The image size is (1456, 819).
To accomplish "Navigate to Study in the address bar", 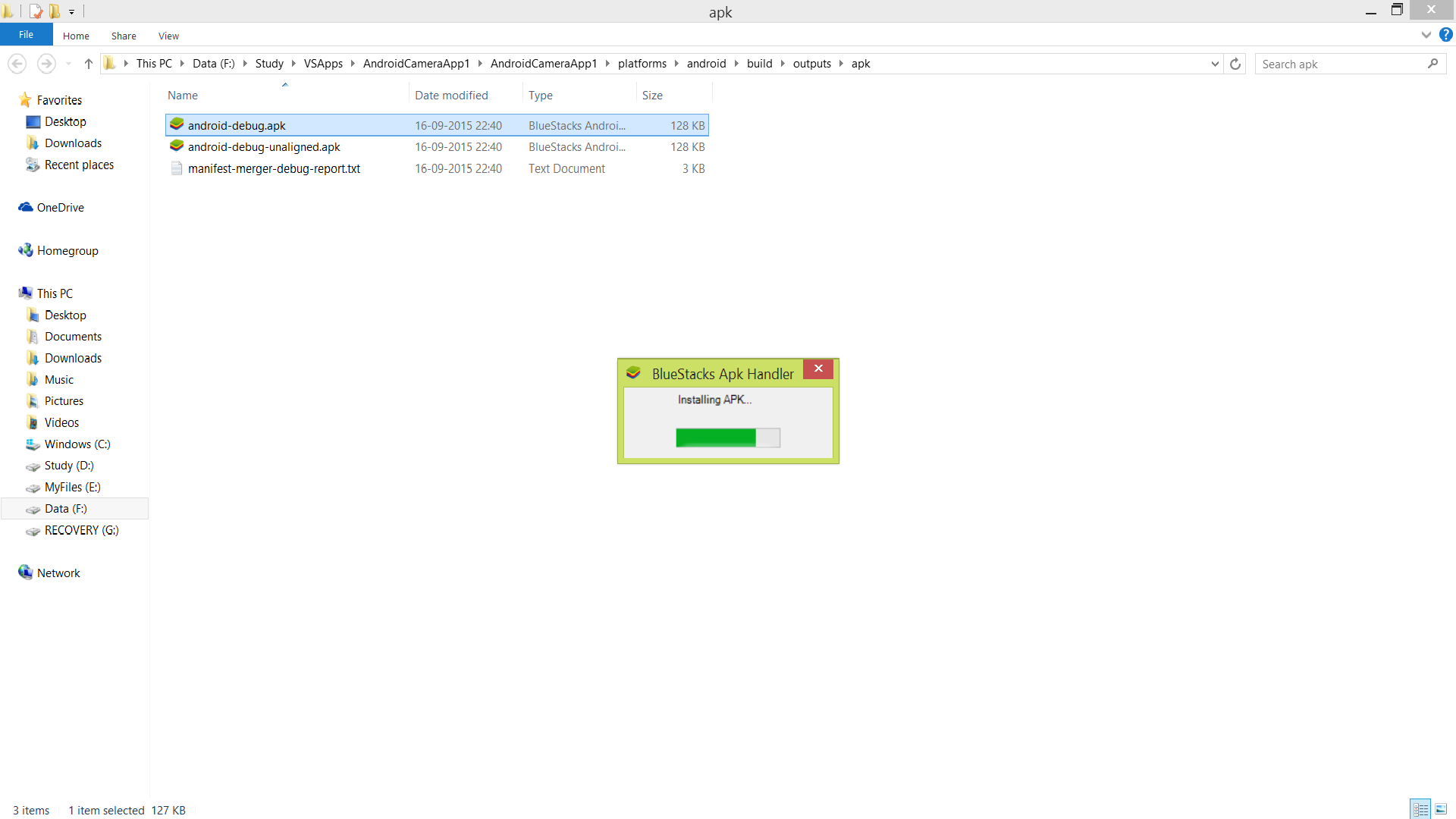I will (x=269, y=64).
